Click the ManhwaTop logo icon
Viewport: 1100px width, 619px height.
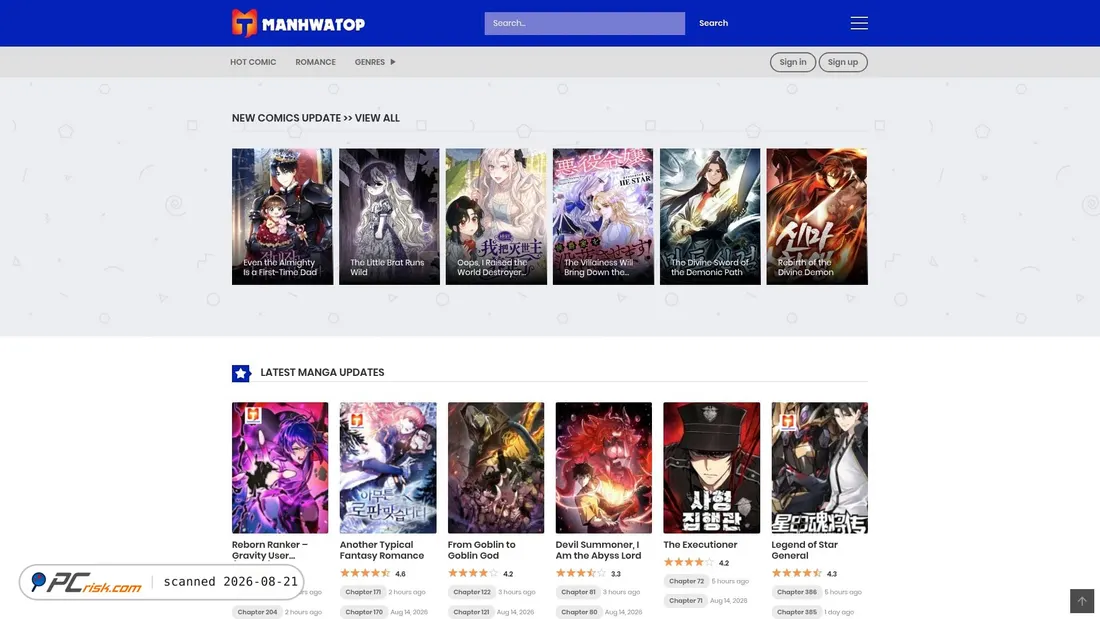tap(244, 23)
